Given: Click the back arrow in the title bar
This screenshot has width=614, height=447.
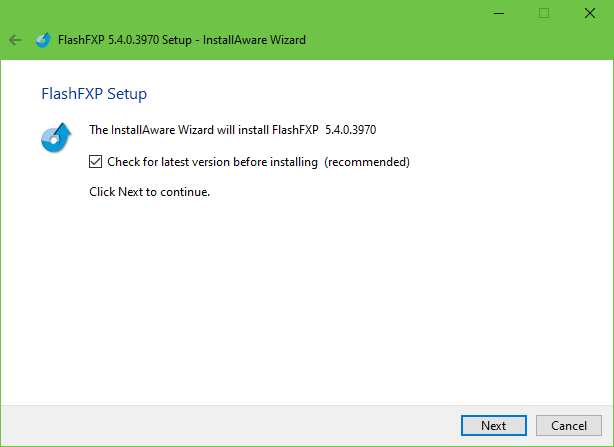Looking at the screenshot, I should 15,40.
